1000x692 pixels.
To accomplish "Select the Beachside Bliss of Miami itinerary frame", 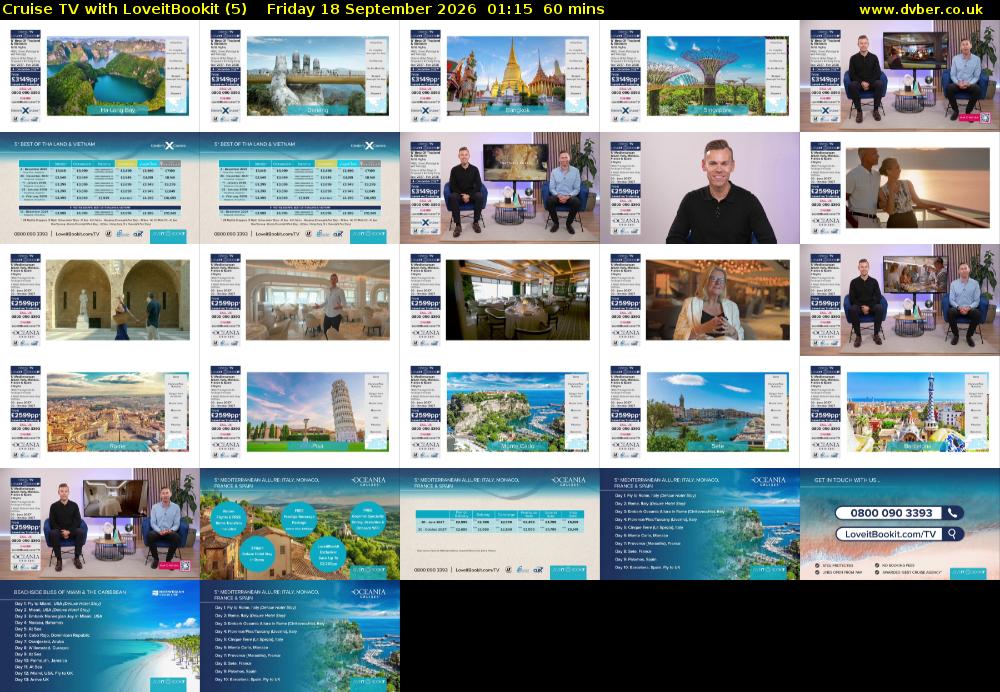I will coord(99,636).
